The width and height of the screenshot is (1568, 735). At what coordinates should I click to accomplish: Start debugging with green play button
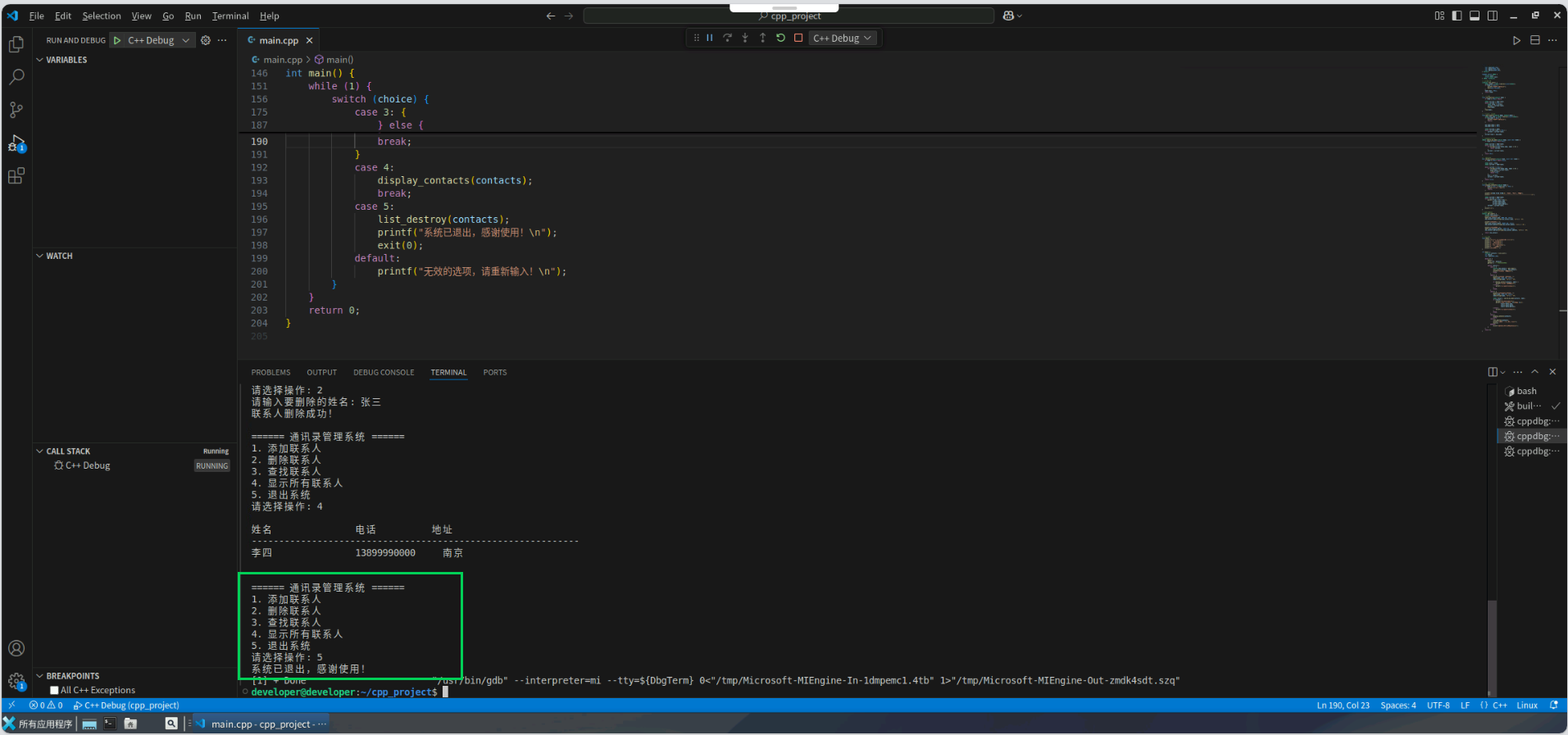point(117,40)
